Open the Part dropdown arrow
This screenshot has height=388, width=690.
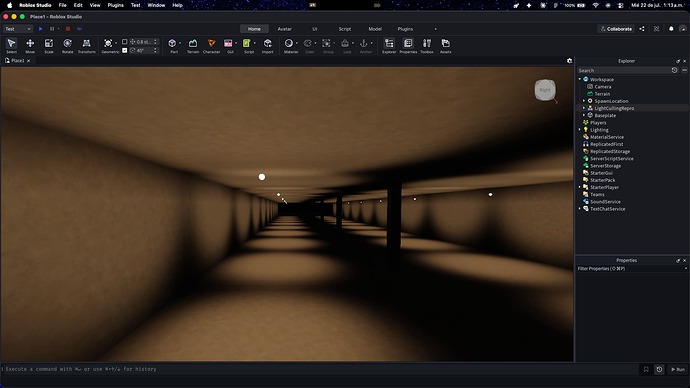click(x=180, y=43)
